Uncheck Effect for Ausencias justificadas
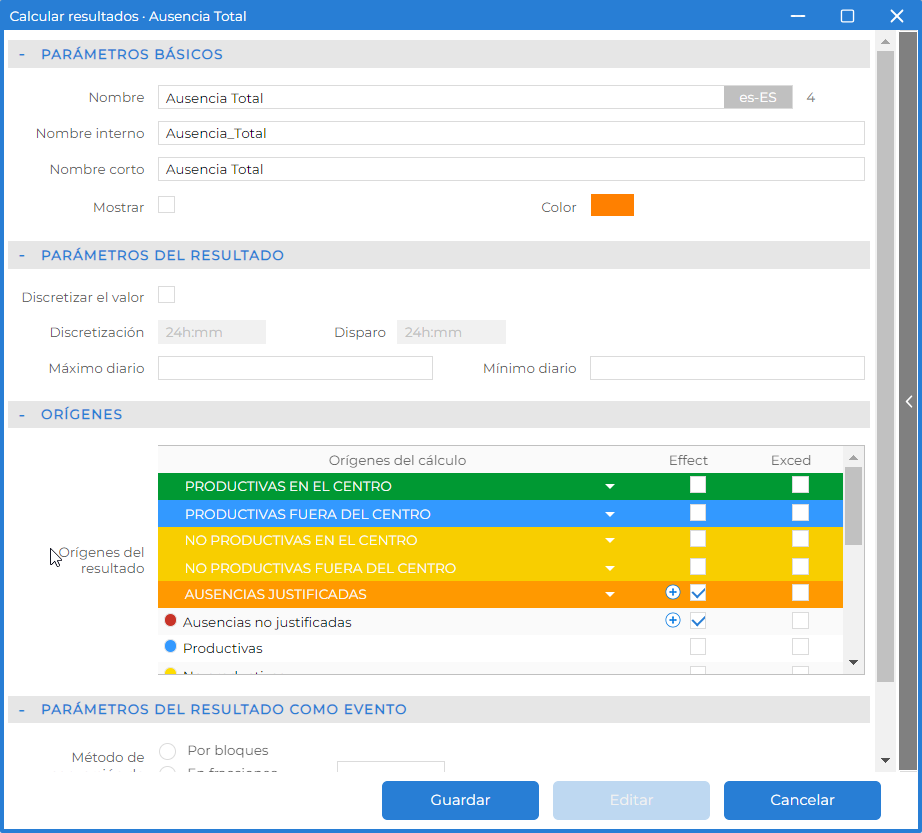The height and width of the screenshot is (833, 922). [698, 593]
